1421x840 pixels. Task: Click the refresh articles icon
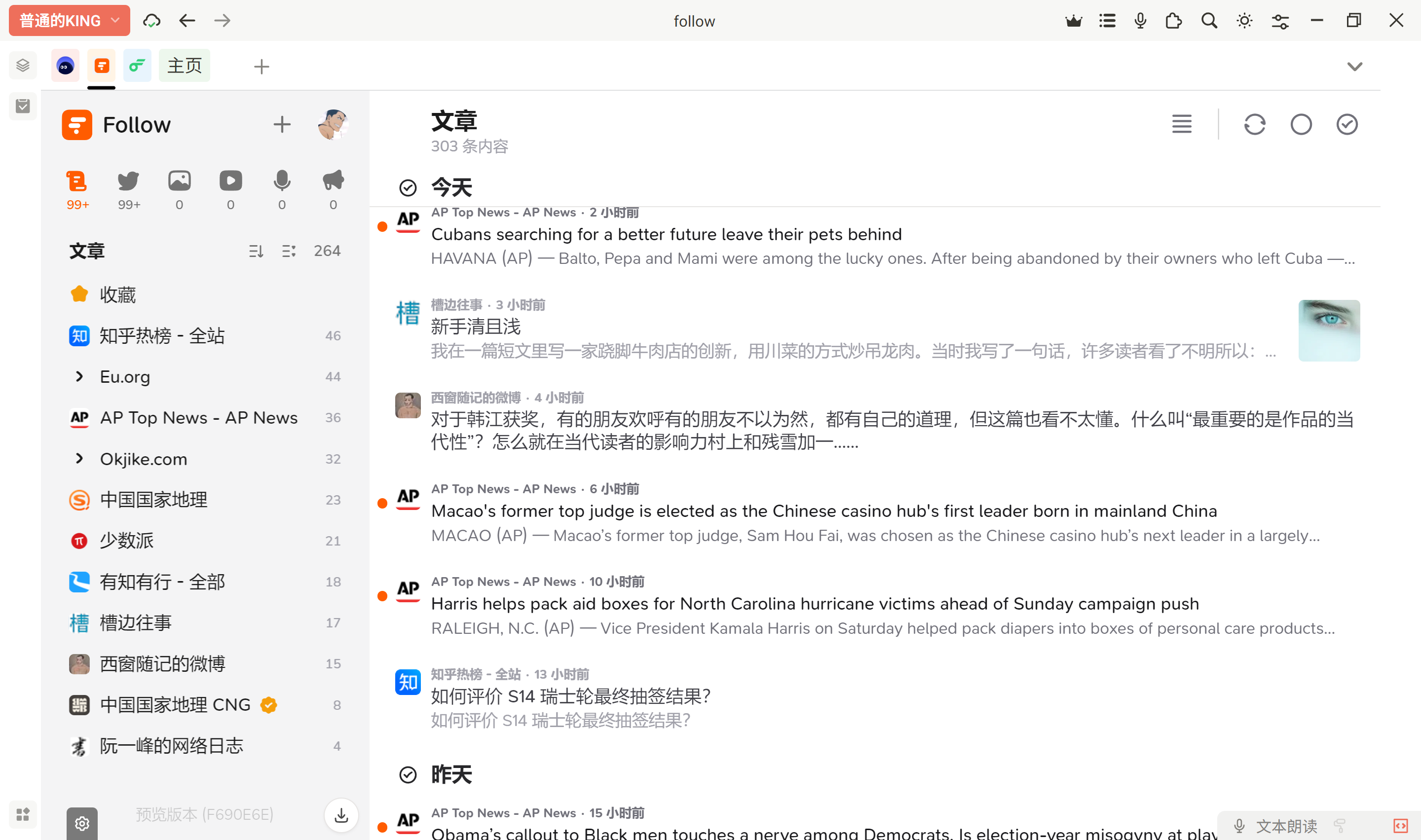(1255, 124)
